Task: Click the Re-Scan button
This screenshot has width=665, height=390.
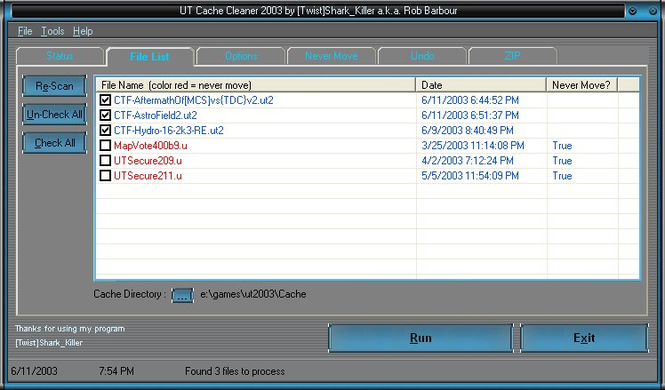Action: (54, 86)
